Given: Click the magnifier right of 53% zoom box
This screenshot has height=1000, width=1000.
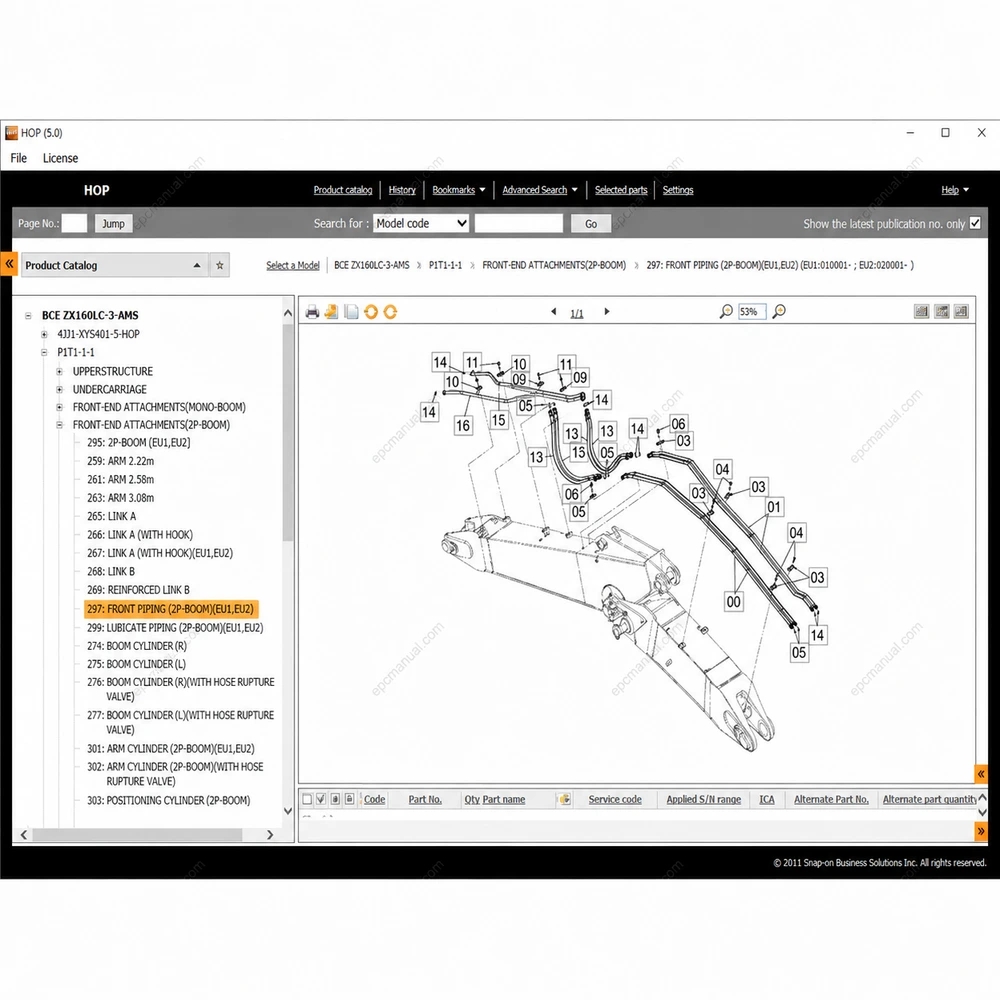Looking at the screenshot, I should click(x=779, y=311).
